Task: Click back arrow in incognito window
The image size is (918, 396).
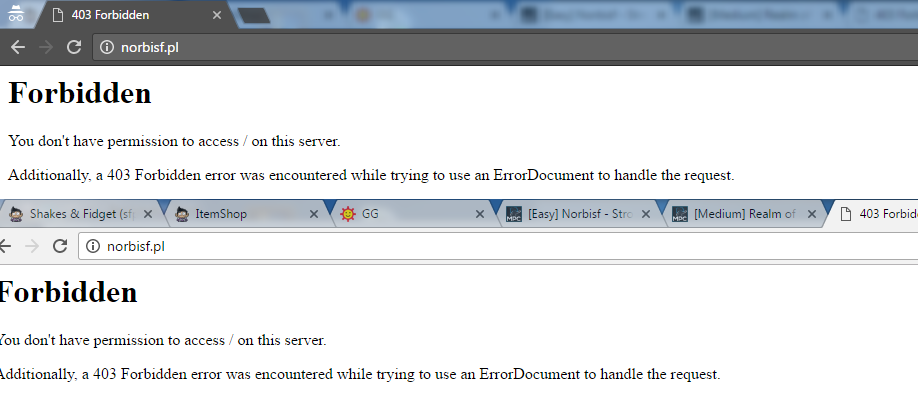Action: click(18, 47)
